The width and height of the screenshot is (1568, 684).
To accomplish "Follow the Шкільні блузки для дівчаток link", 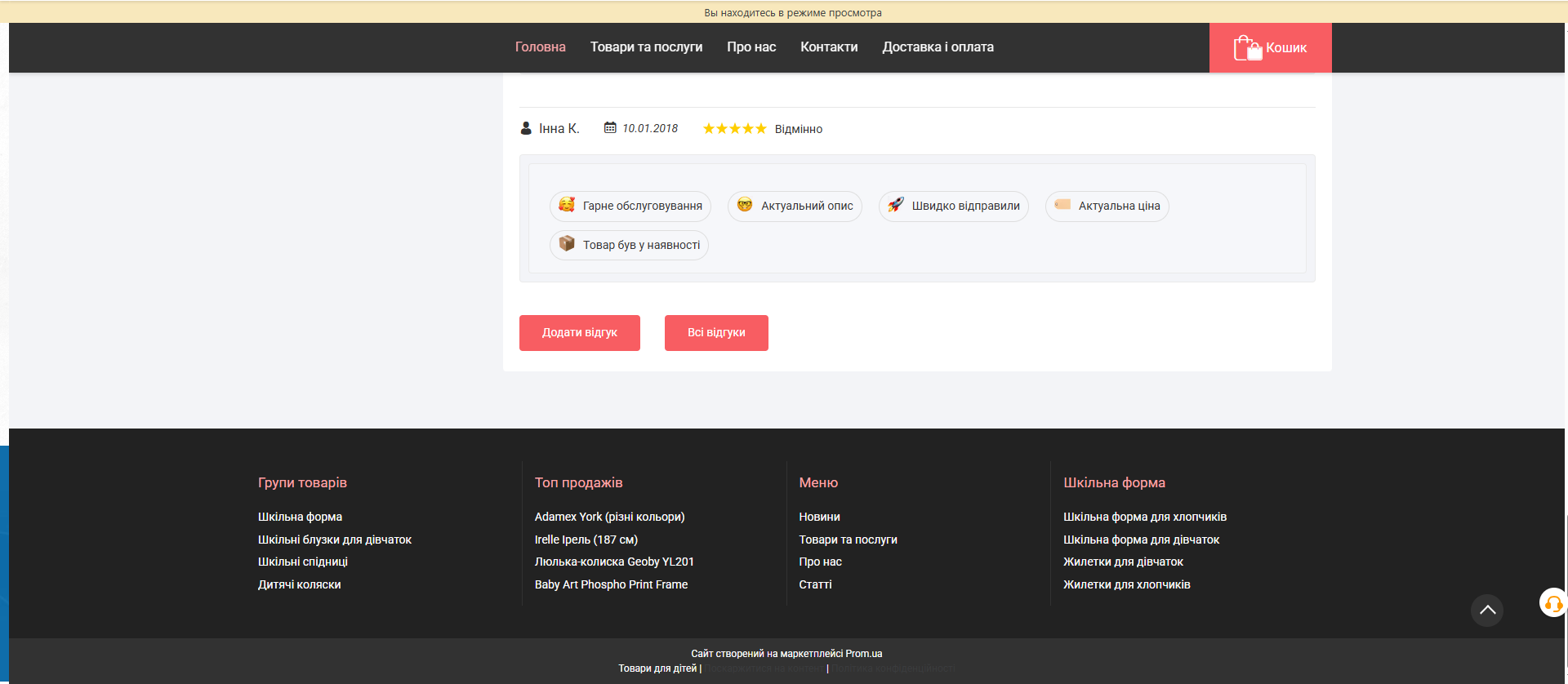I will 335,540.
